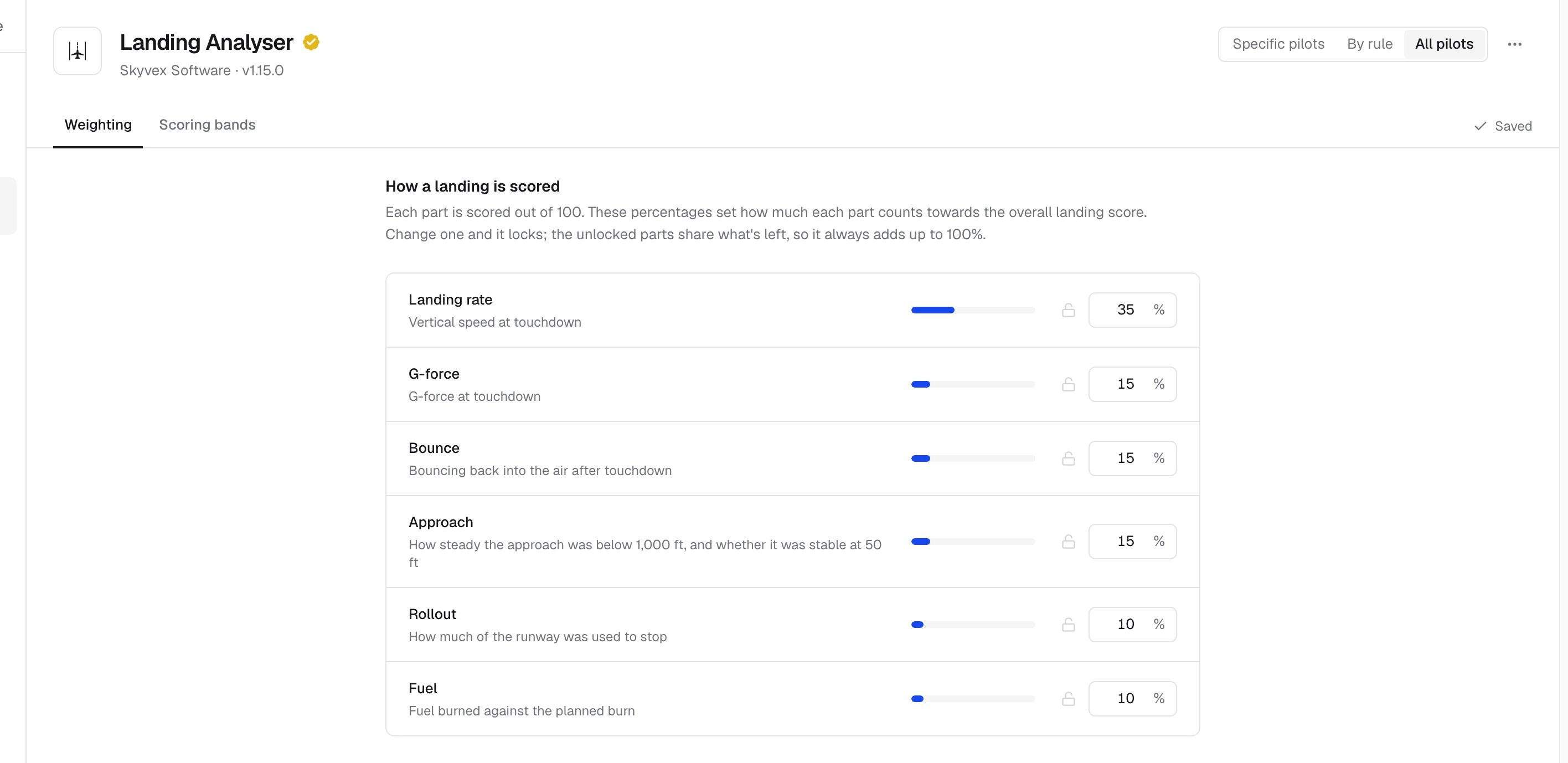Select the Specific pilots option
1568x763 pixels.
tap(1278, 44)
